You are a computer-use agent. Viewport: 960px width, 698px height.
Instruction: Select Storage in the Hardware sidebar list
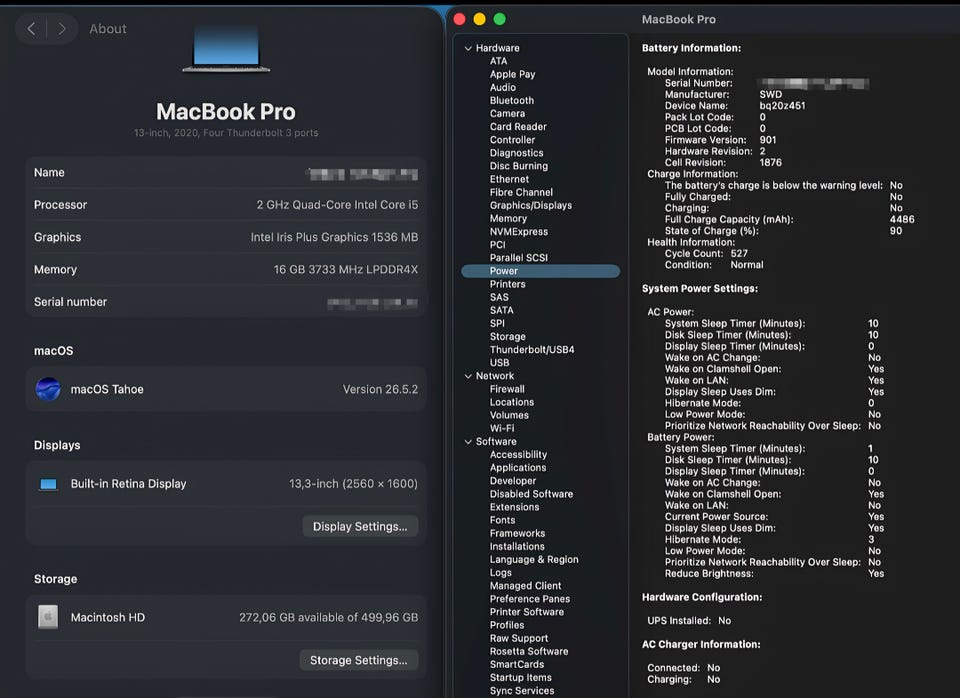tap(508, 337)
